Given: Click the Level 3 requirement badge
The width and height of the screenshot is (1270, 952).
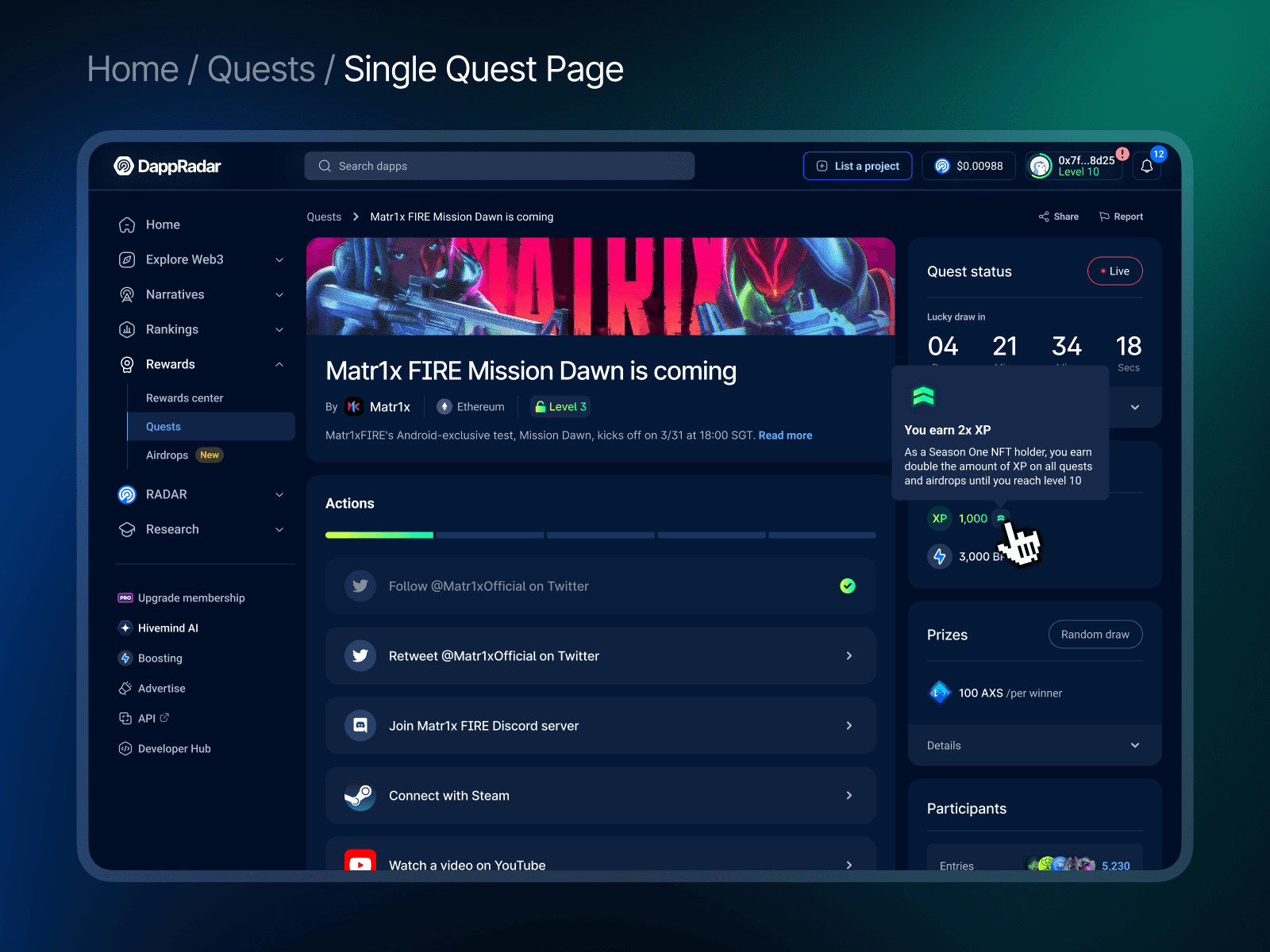Looking at the screenshot, I should 560,406.
